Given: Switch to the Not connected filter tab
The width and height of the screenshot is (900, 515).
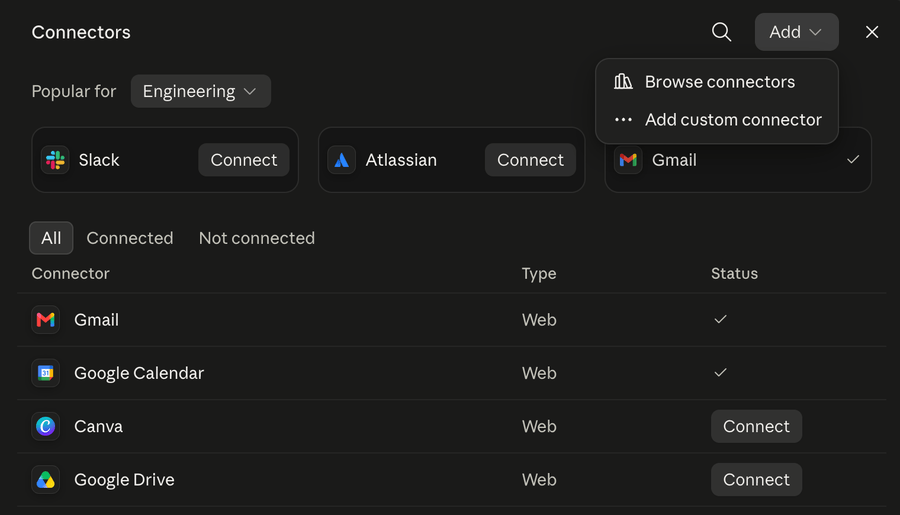Looking at the screenshot, I should (x=257, y=238).
